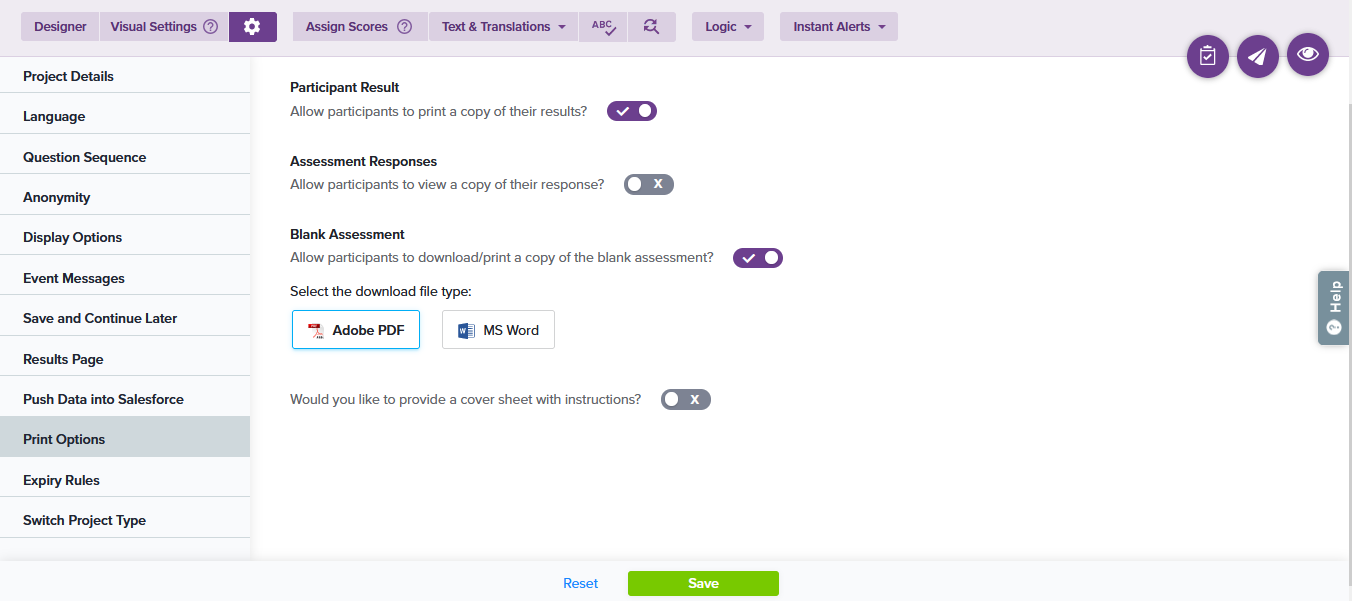
Task: Enable the cover sheet with instructions toggle
Action: 686,399
